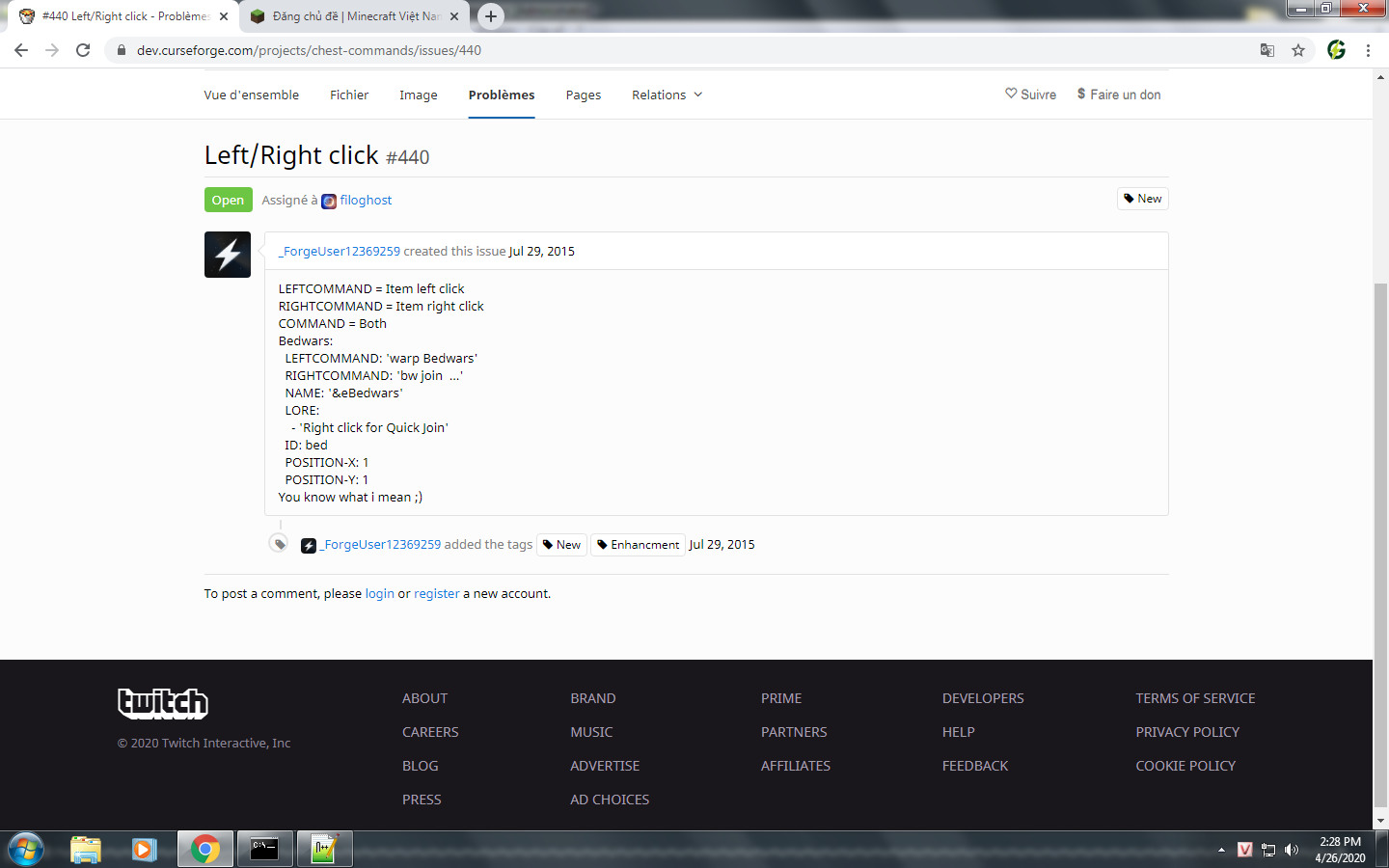The height and width of the screenshot is (868, 1389).
Task: Open the green G extension icon
Action: (1336, 50)
